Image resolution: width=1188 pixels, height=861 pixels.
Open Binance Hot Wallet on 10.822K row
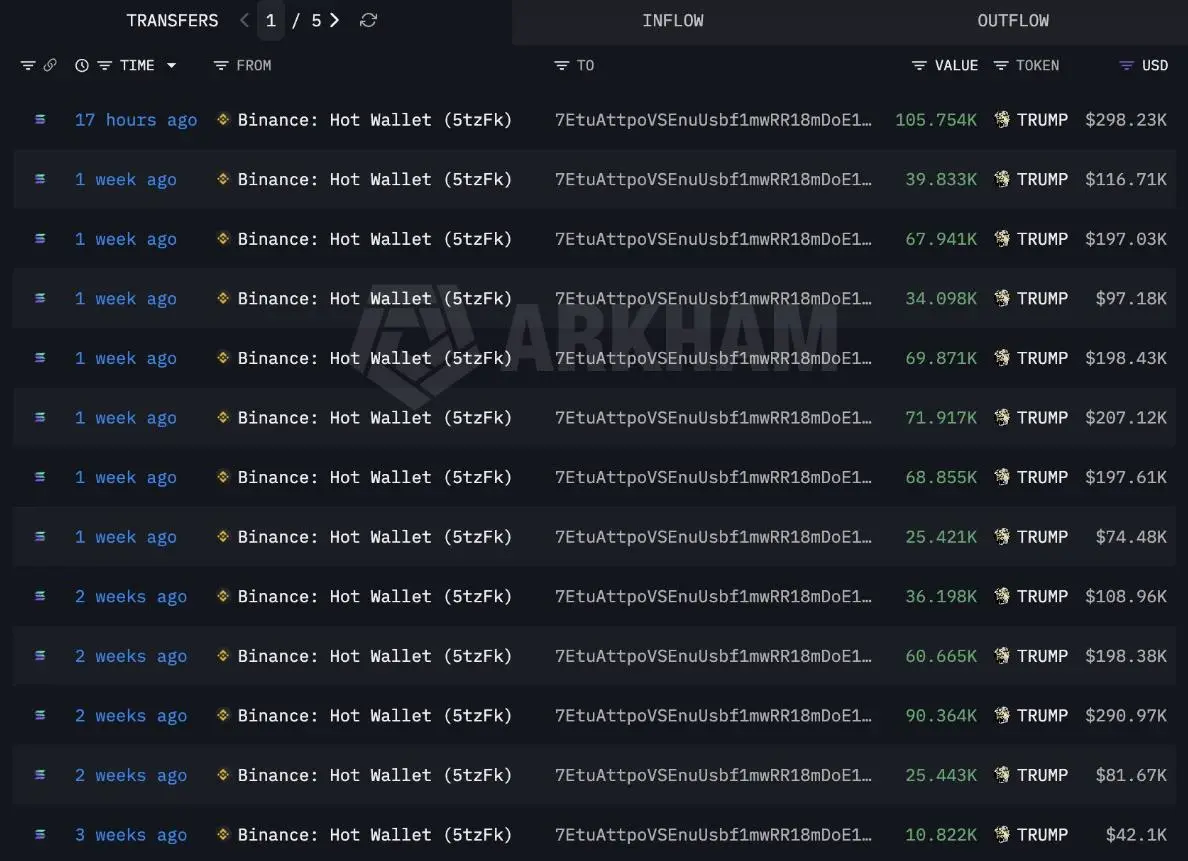click(374, 834)
